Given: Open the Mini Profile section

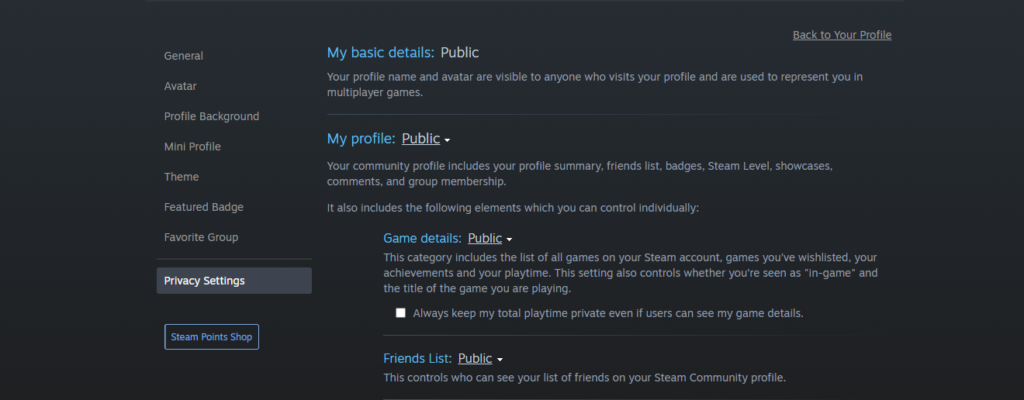Looking at the screenshot, I should pyautogui.click(x=192, y=146).
